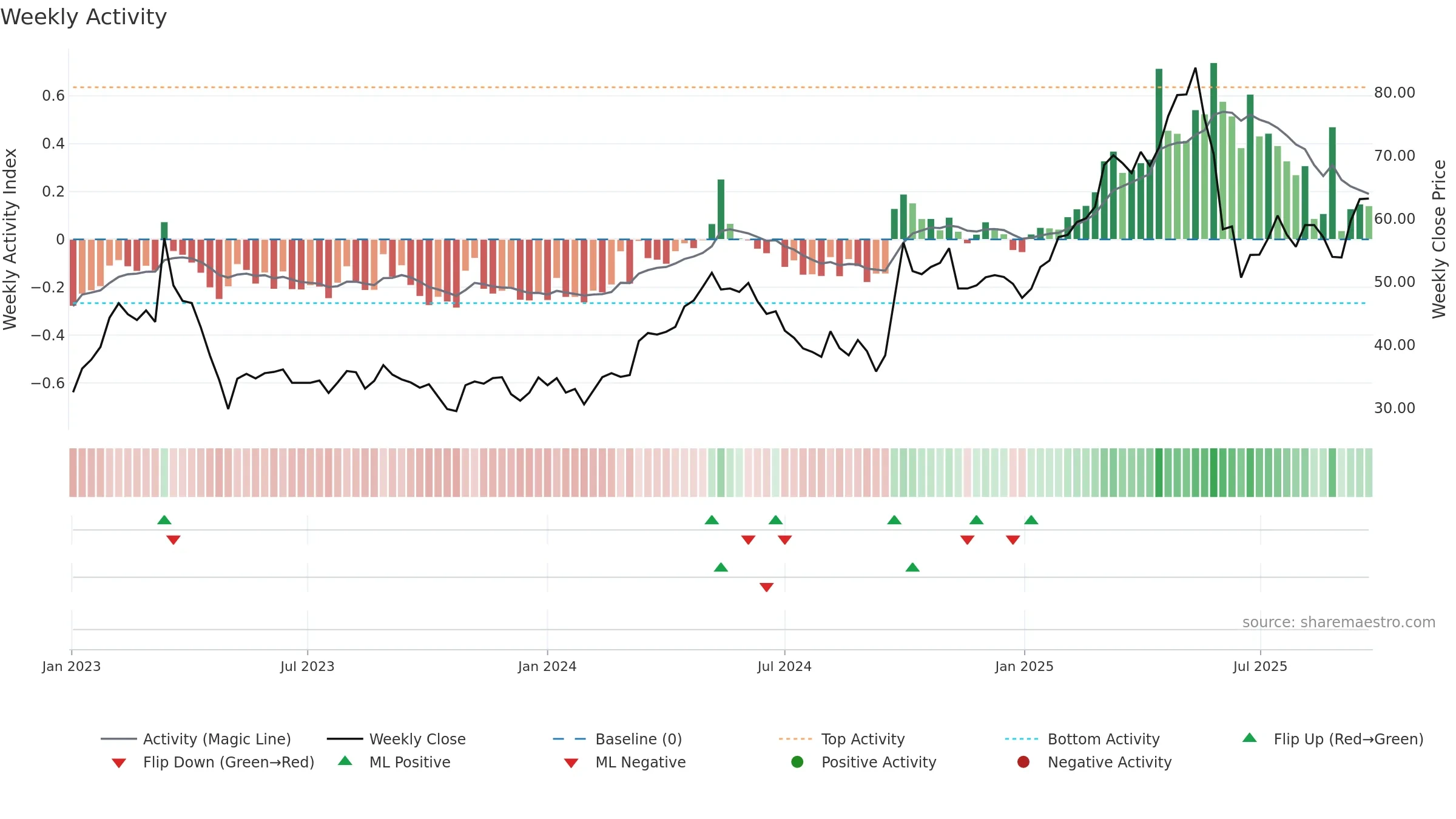Click the Jan 2023 axis label
This screenshot has width=1456, height=819.
(x=72, y=666)
